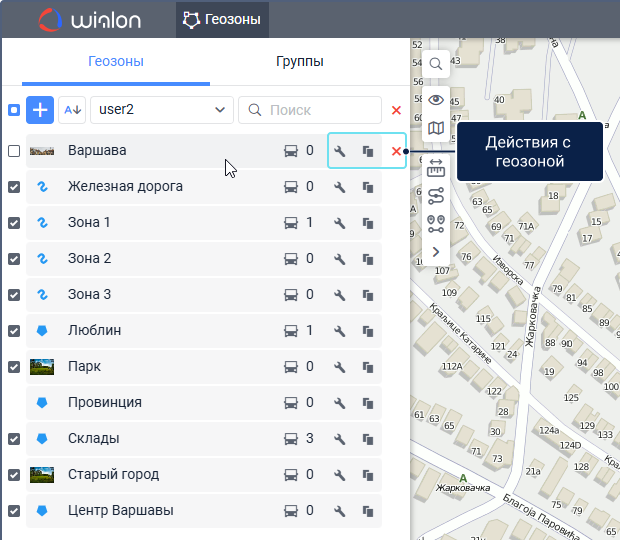Viewport: 620px width, 540px height.
Task: Click the blue plus button to create a geofence
Action: coord(40,110)
